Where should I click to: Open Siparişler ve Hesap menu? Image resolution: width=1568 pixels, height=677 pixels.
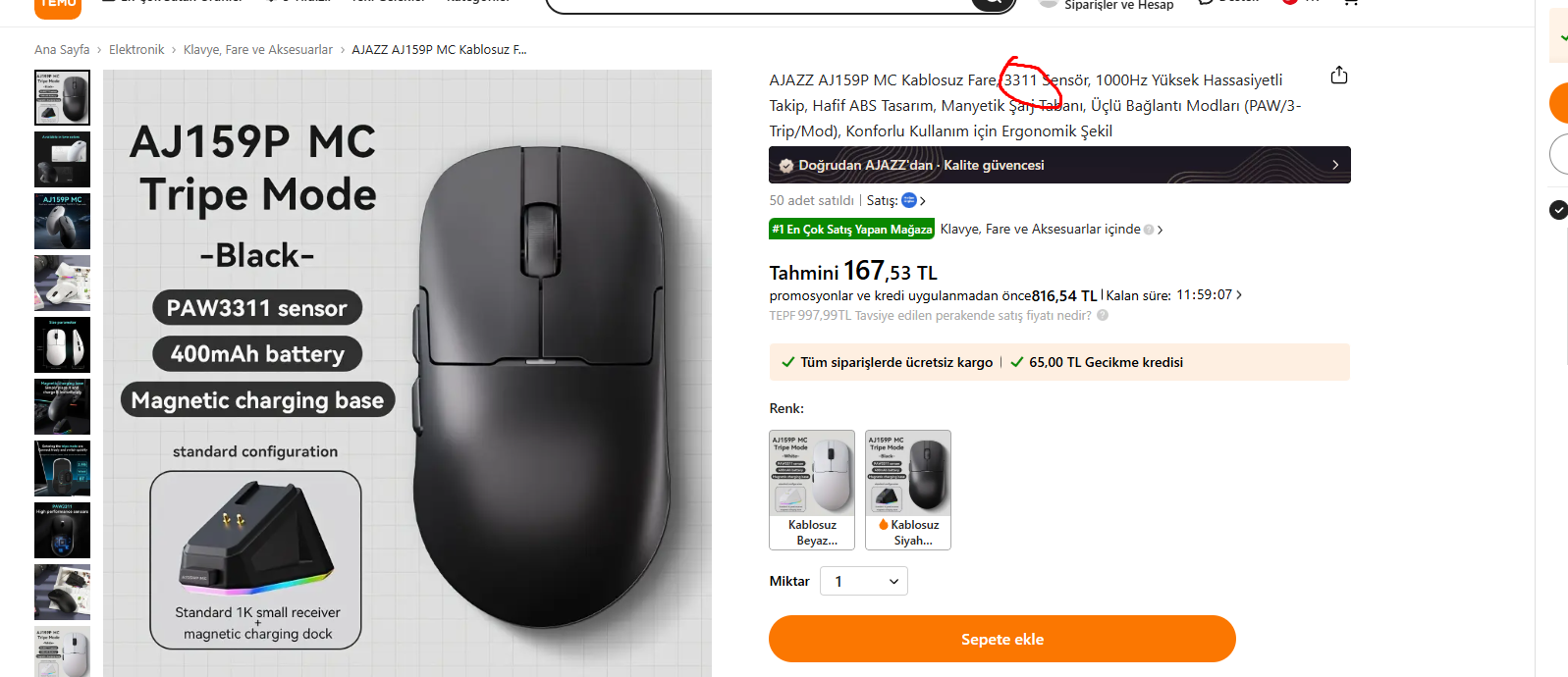pyautogui.click(x=1117, y=6)
